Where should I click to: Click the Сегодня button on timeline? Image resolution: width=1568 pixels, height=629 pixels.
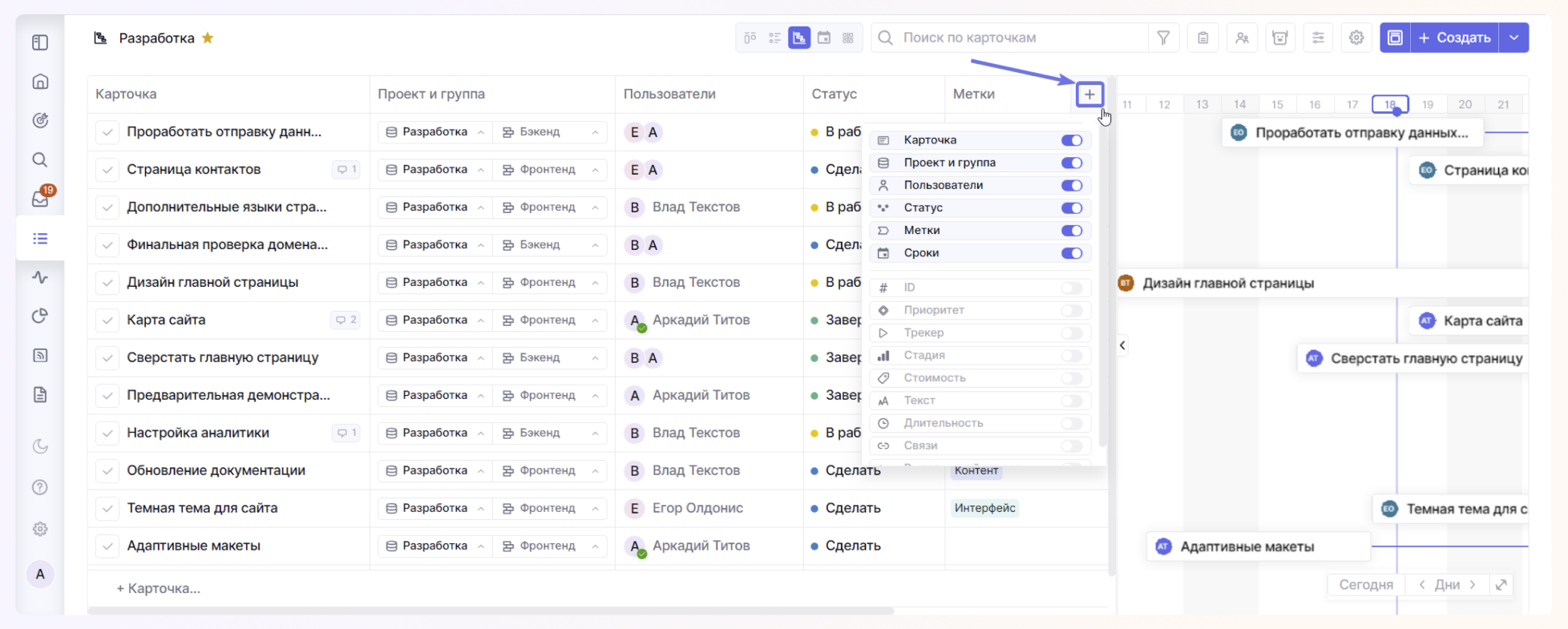tap(1365, 585)
